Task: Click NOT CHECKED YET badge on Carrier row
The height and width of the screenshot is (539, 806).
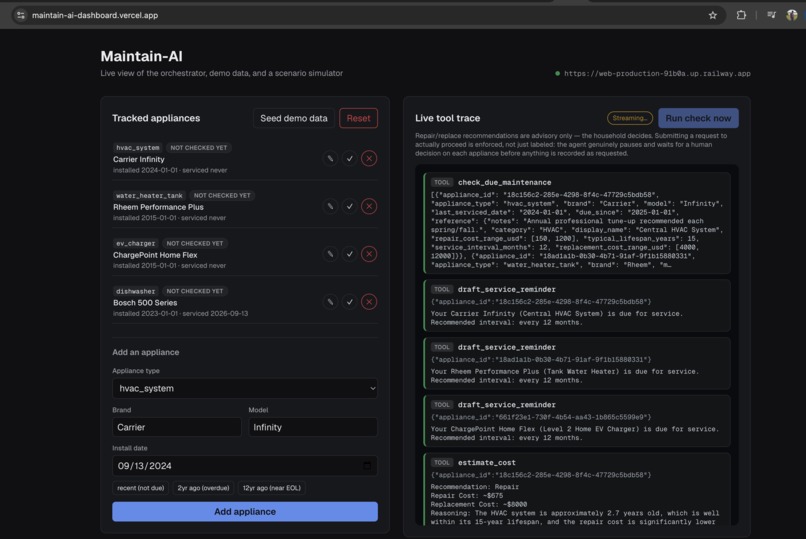Action: point(198,147)
